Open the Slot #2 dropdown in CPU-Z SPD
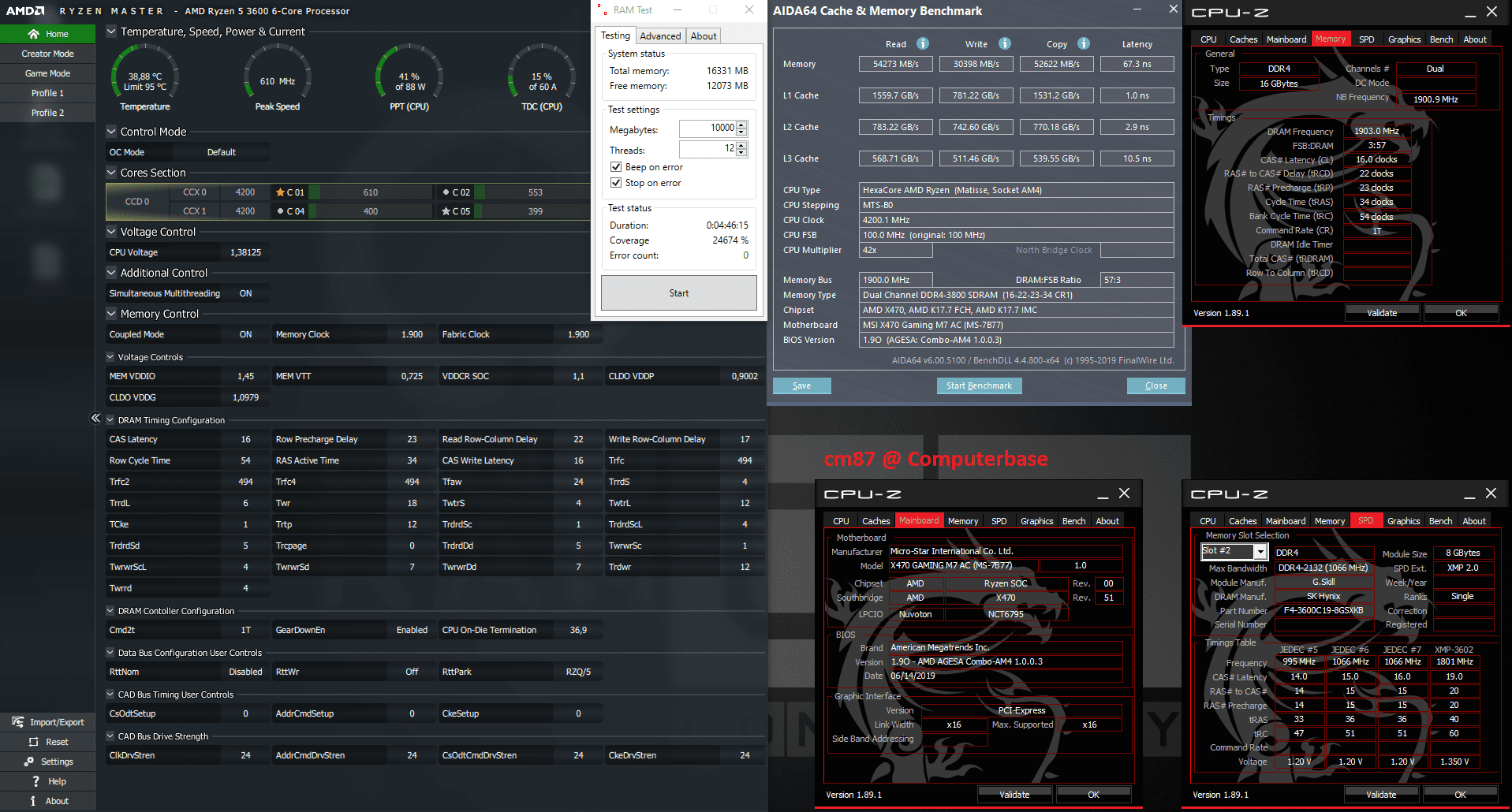 point(1260,551)
